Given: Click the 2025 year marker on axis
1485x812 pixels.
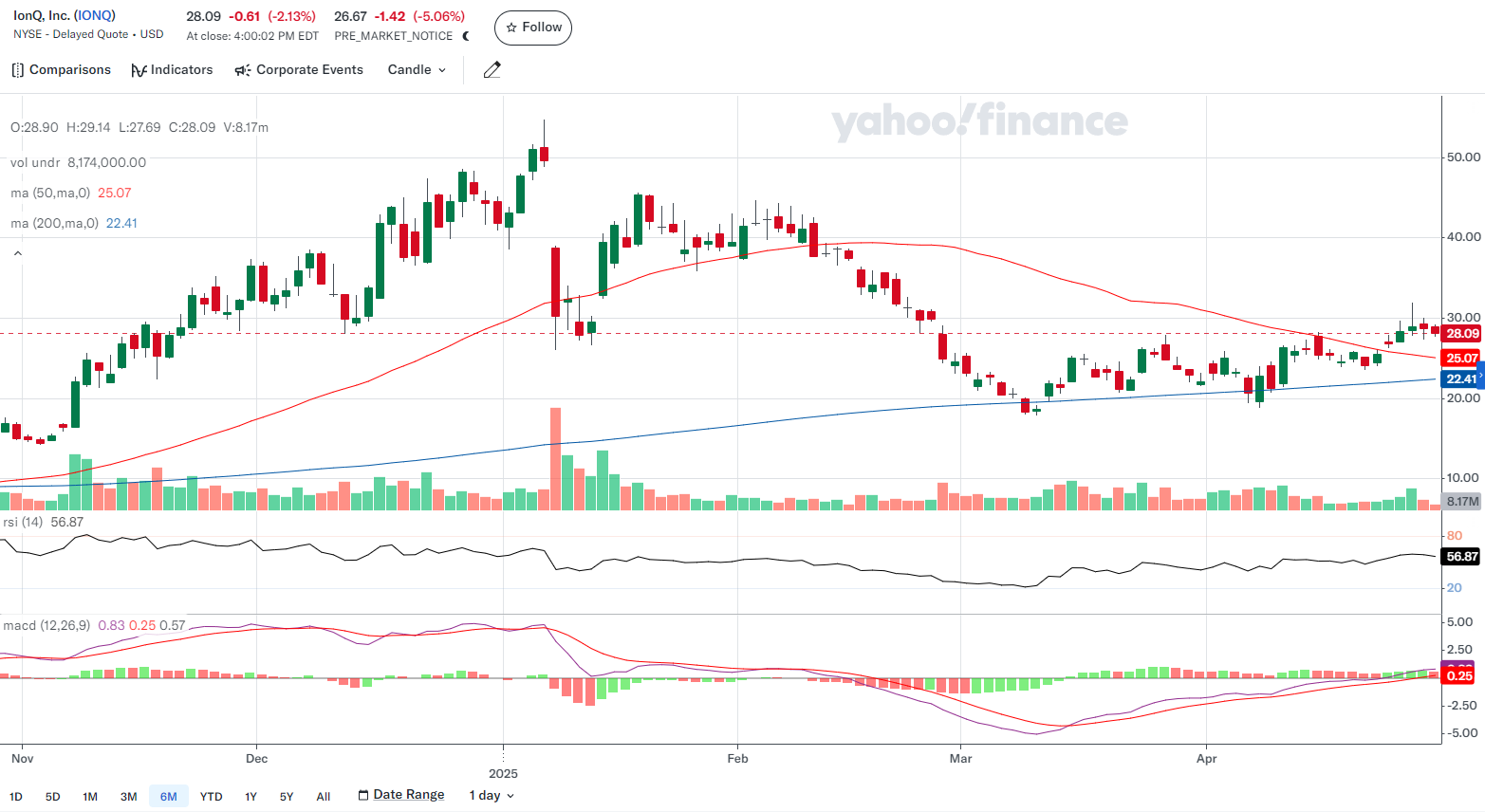Looking at the screenshot, I should click(503, 773).
